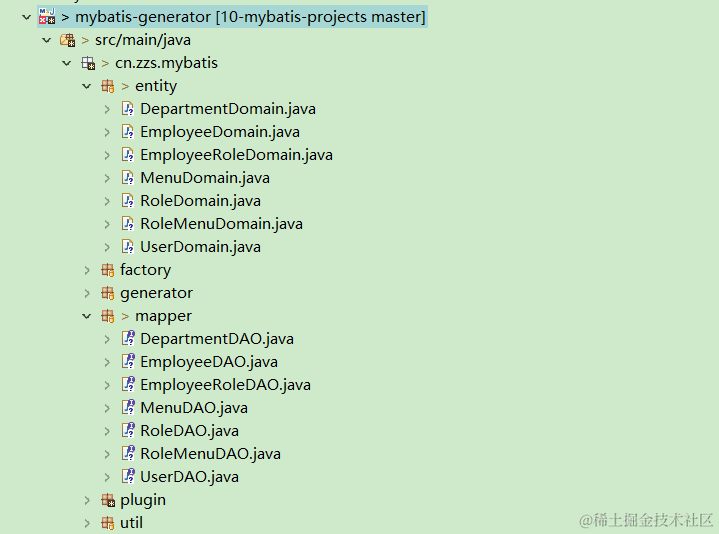The image size is (719, 534).
Task: Click the EmployeeRoleDAO.java interface icon
Action: pyautogui.click(x=128, y=384)
